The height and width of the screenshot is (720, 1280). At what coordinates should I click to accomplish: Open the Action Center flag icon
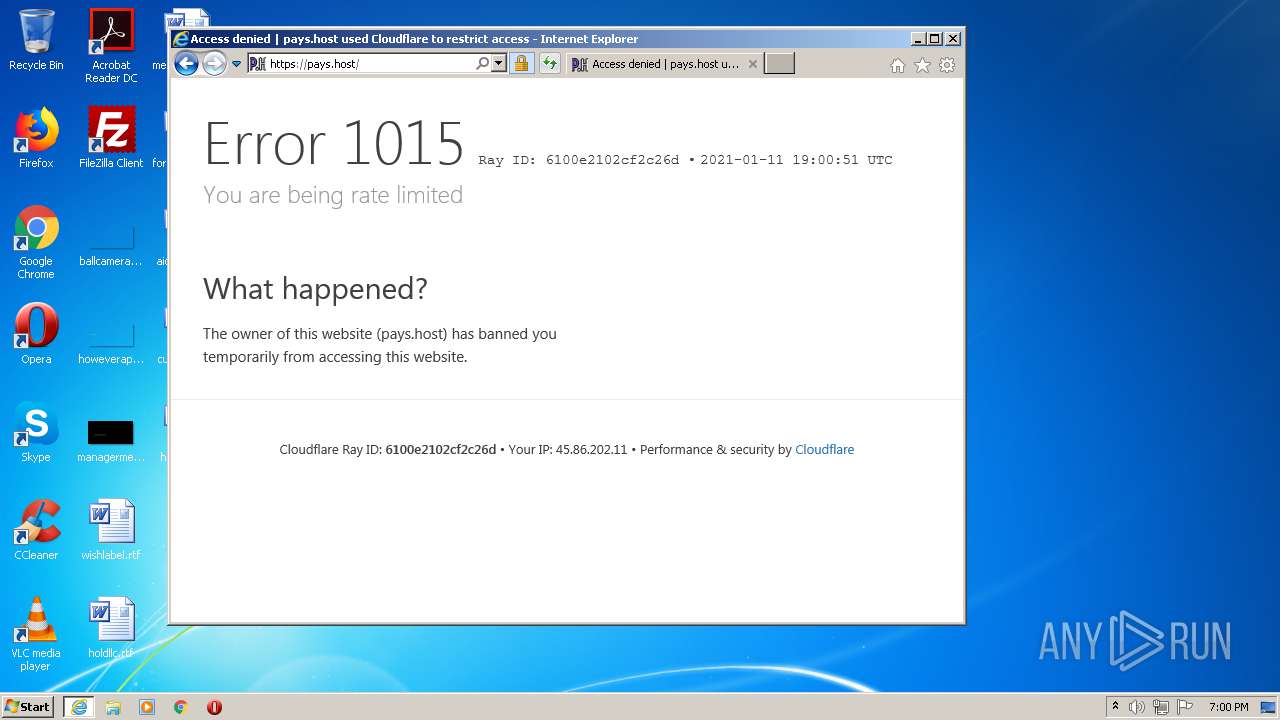(x=1185, y=707)
